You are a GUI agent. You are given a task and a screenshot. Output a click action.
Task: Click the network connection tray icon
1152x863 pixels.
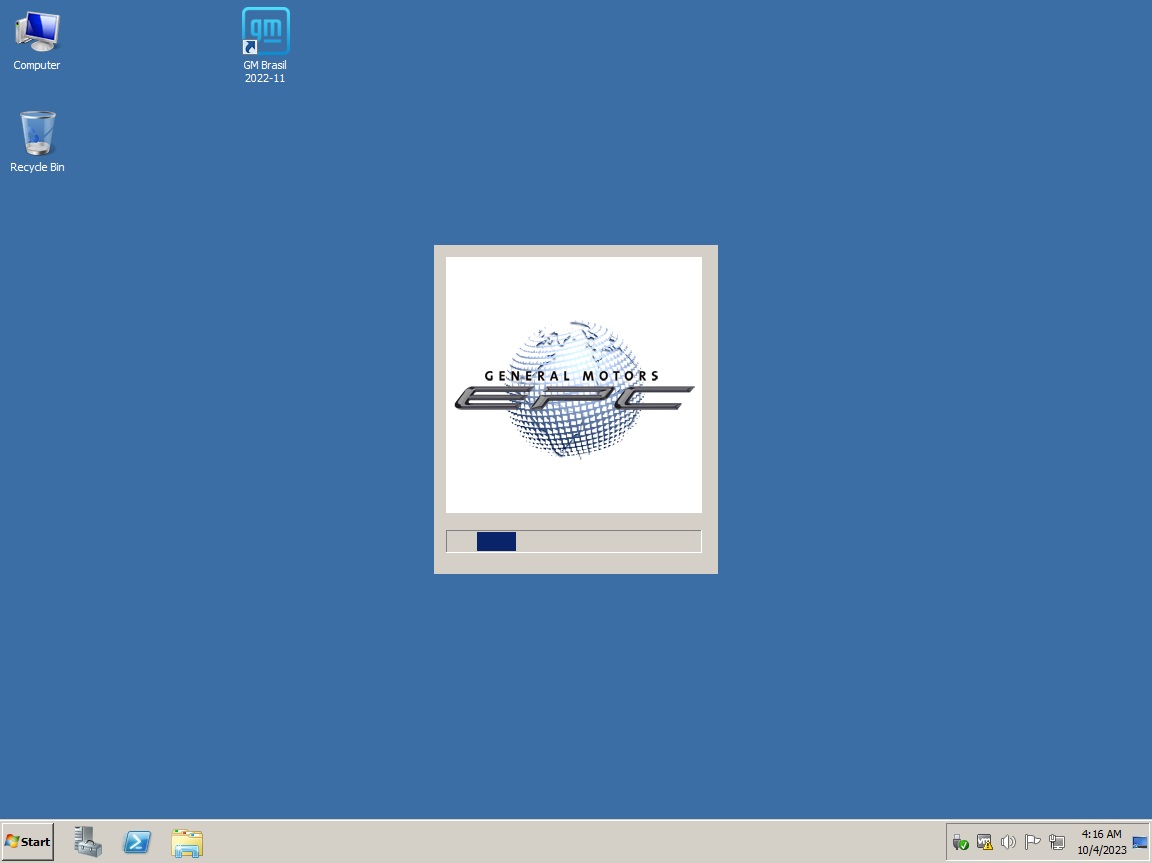[x=1056, y=842]
